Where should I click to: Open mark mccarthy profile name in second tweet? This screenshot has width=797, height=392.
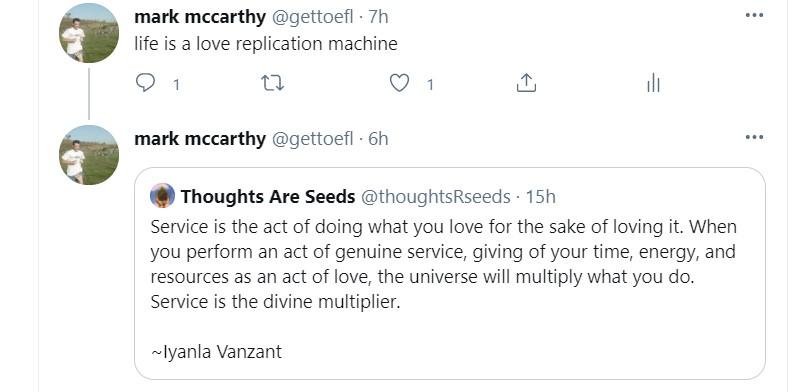coord(200,139)
